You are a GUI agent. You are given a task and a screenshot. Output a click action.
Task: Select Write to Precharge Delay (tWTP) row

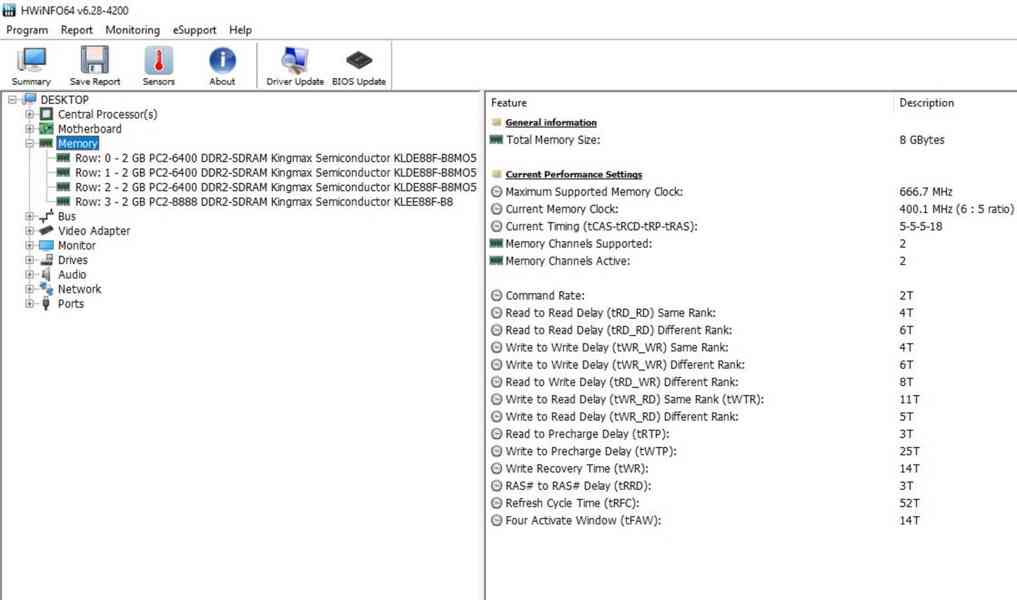click(752, 451)
